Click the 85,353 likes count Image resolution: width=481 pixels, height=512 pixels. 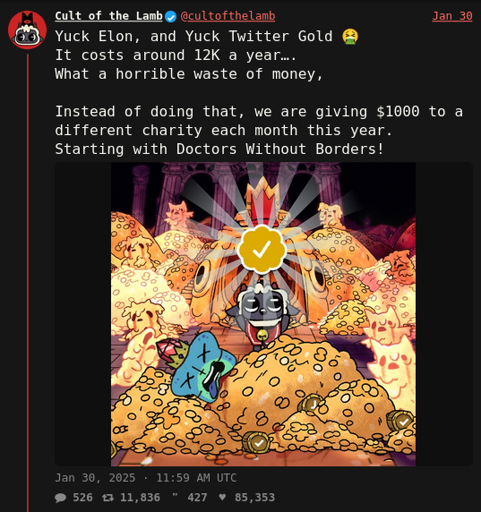255,497
